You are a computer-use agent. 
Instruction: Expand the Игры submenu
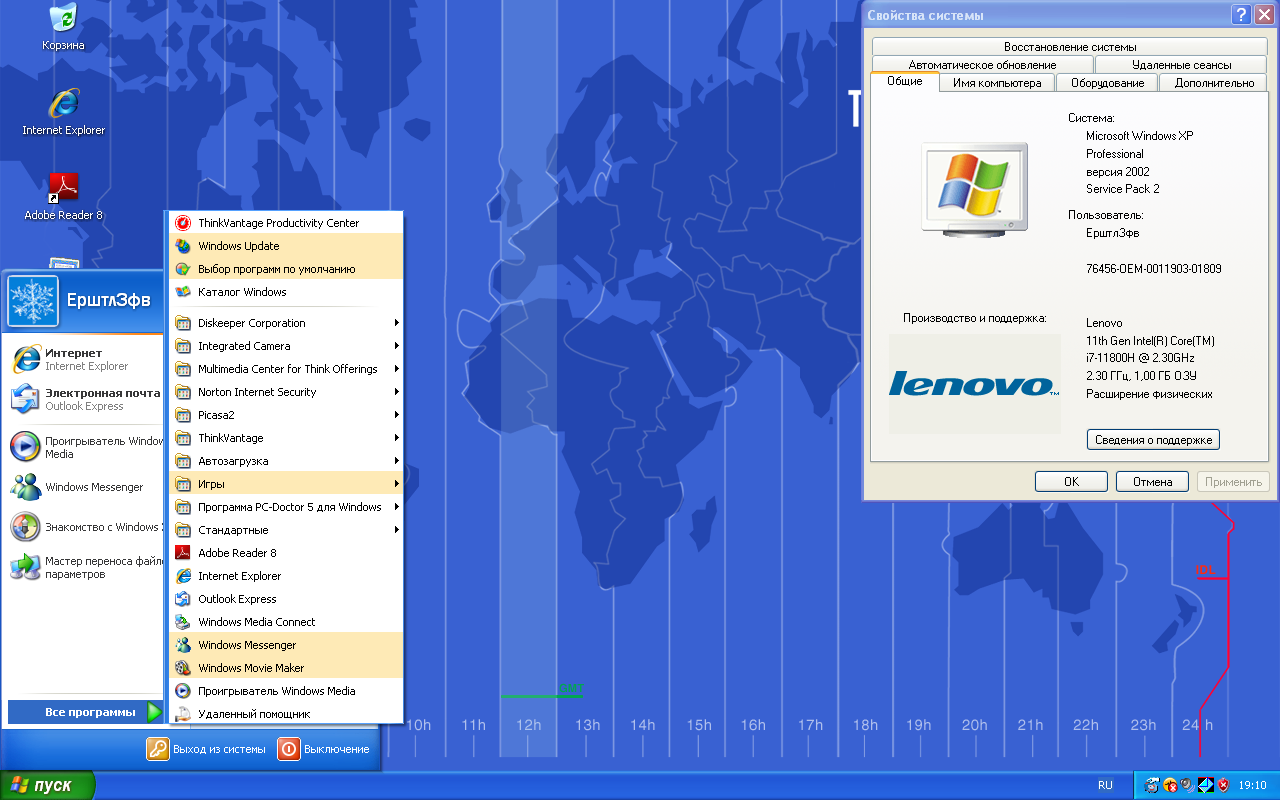pyautogui.click(x=285, y=484)
